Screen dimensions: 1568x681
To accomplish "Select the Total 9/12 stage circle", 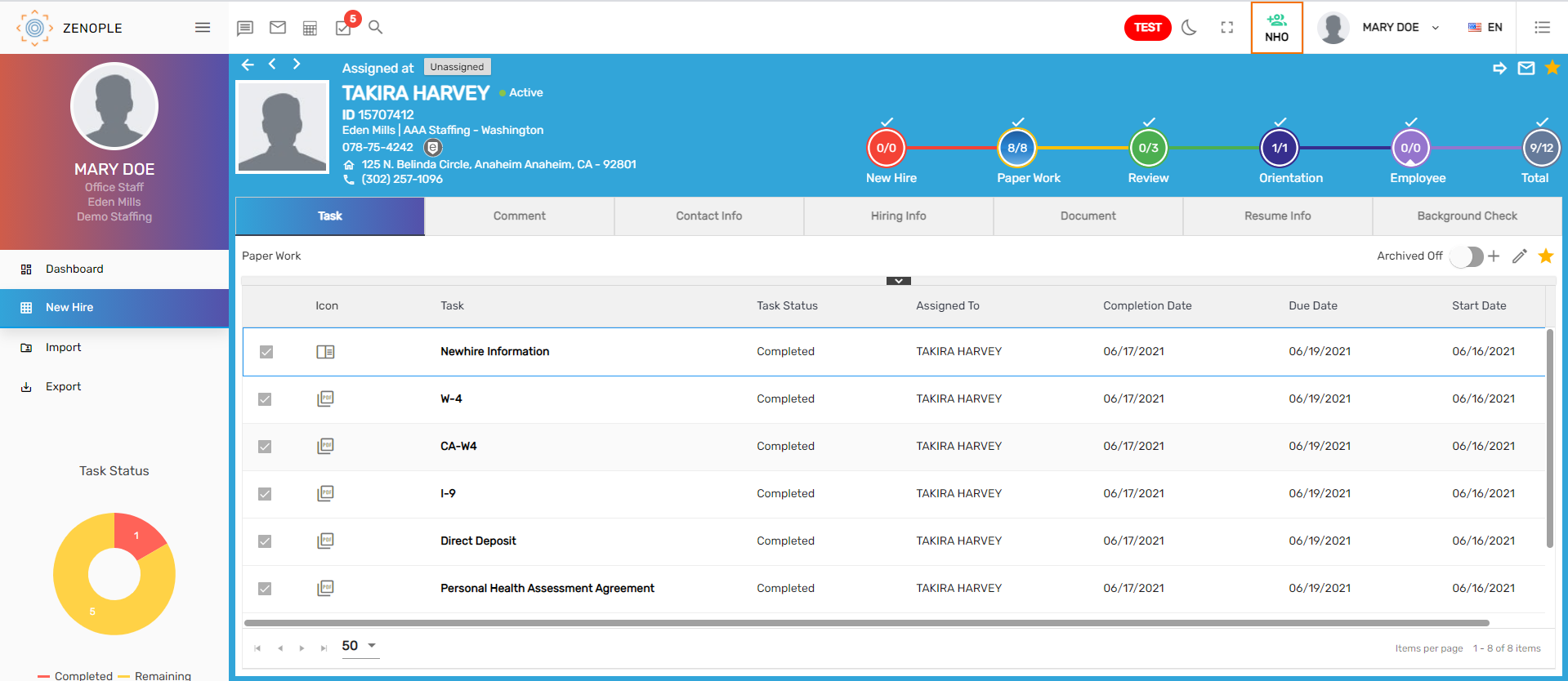I will pos(1542,148).
